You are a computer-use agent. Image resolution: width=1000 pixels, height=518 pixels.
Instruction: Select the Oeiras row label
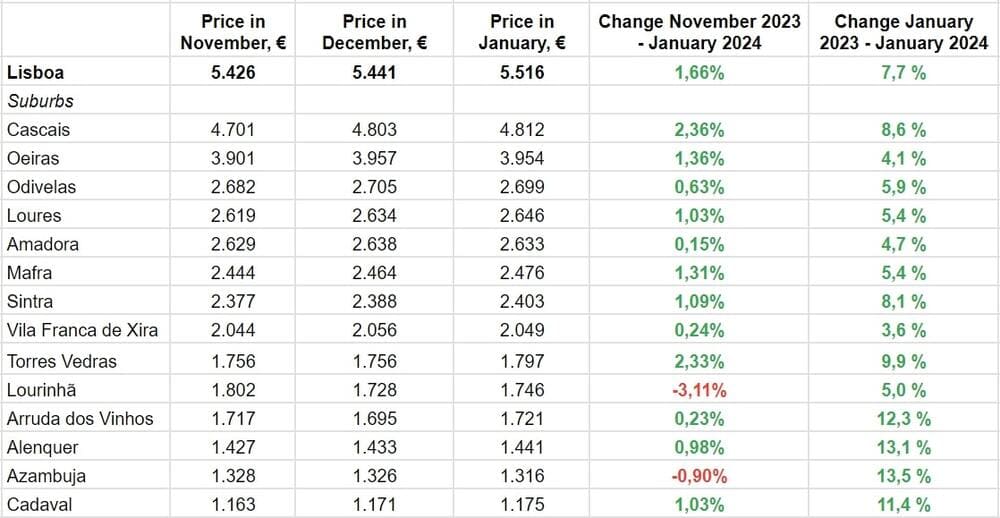[33, 158]
